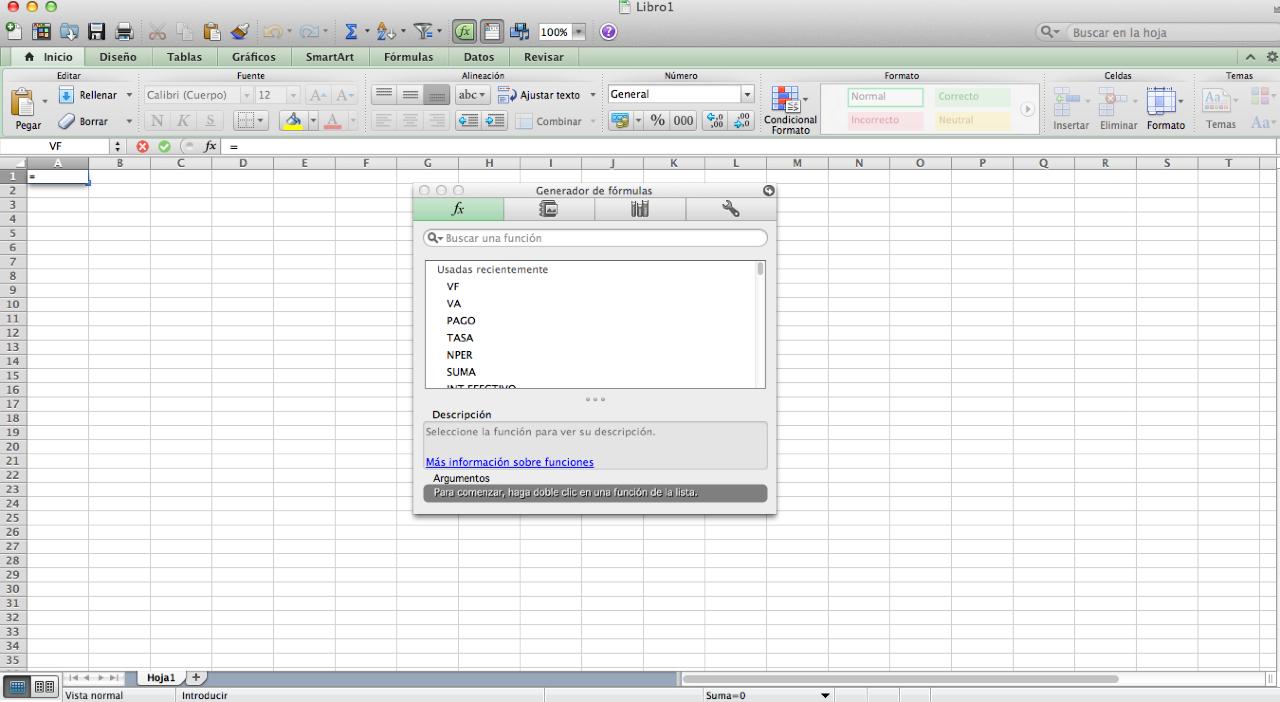
Task: Activate the Format Painter brush
Action: 240,31
